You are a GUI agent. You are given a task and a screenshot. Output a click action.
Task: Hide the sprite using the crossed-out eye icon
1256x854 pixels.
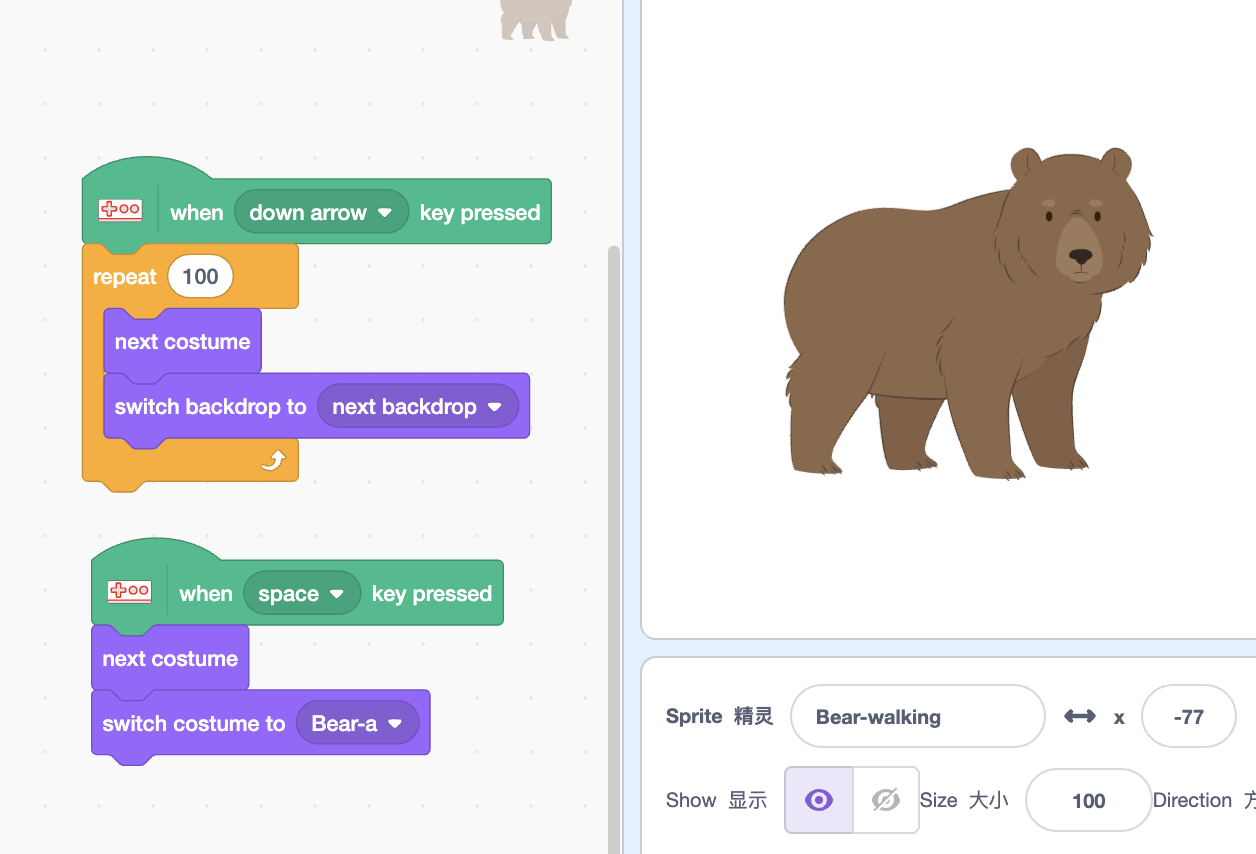click(x=885, y=800)
